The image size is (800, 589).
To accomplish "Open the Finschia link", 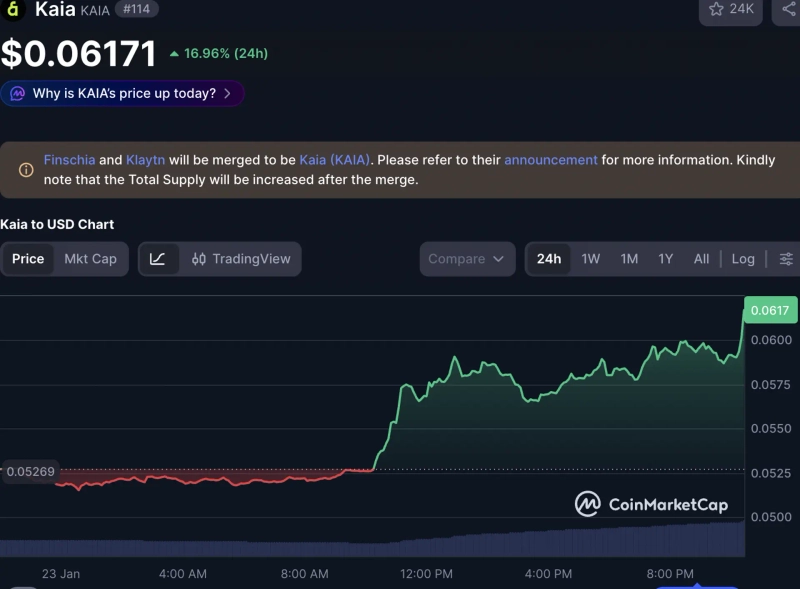I will click(69, 160).
